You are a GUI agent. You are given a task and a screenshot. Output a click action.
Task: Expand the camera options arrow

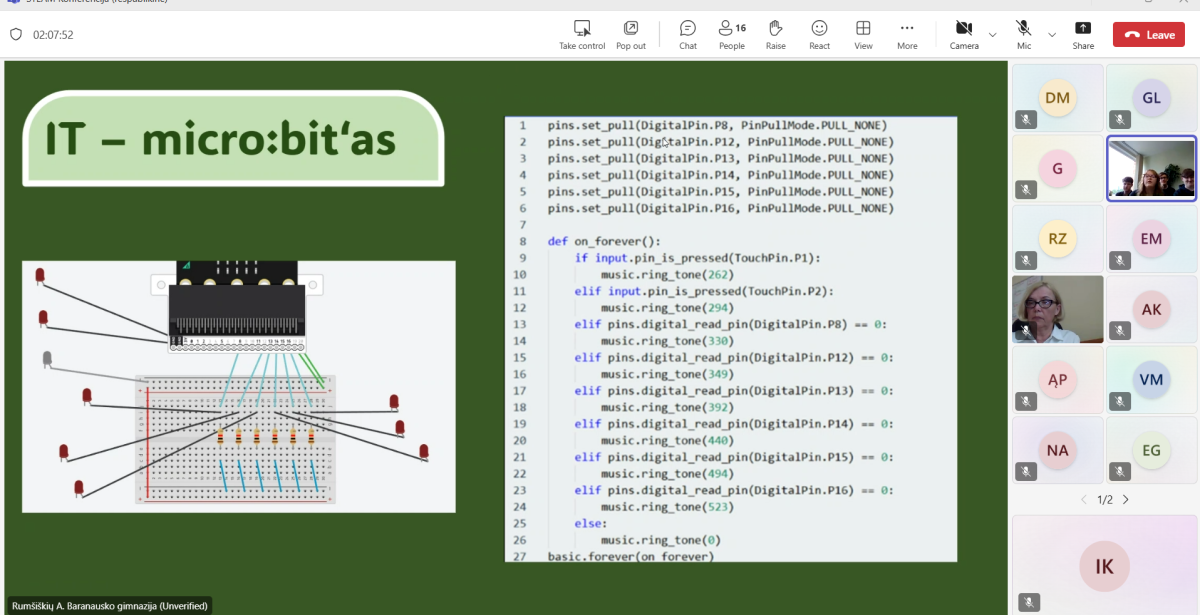992,35
